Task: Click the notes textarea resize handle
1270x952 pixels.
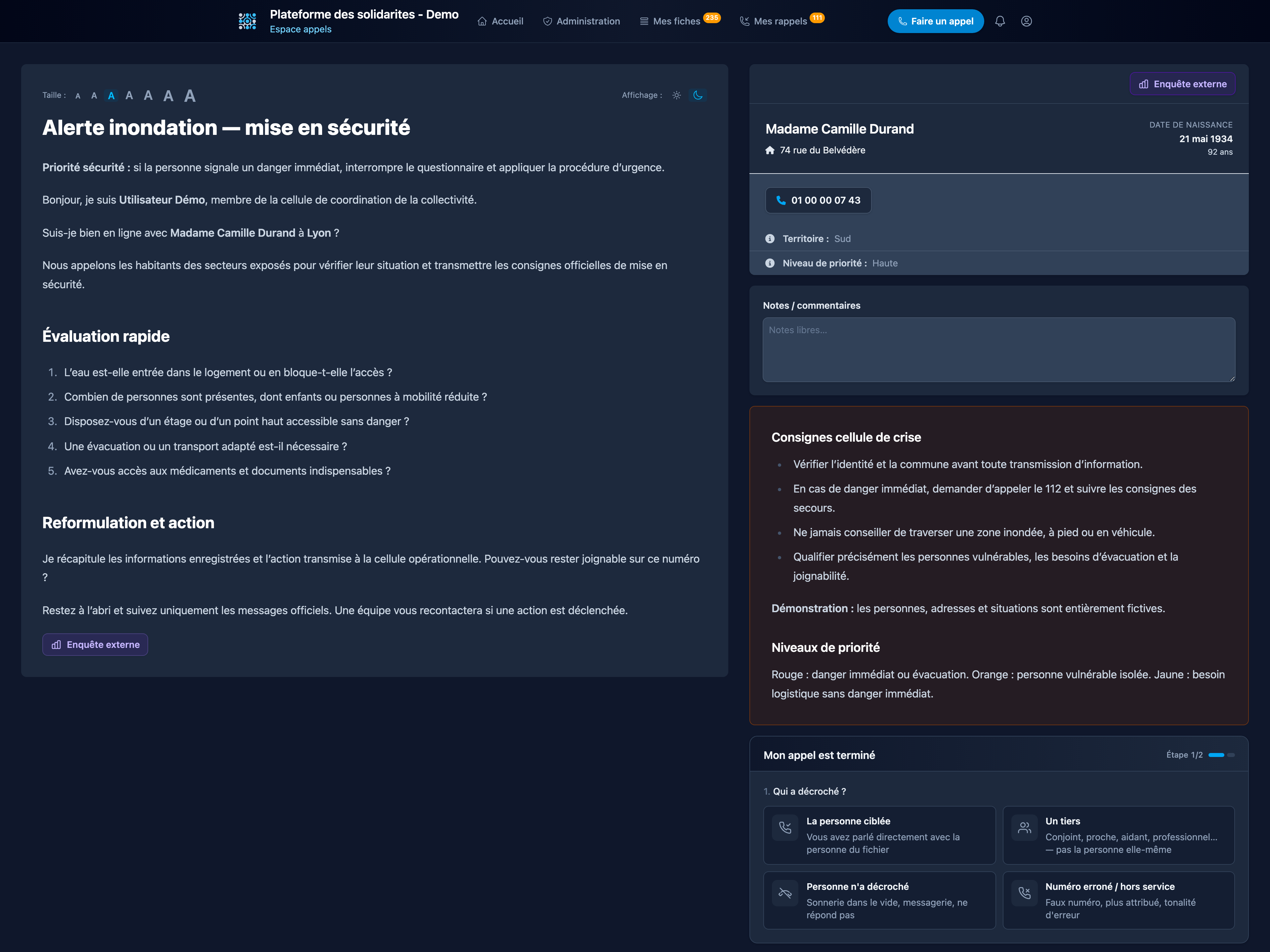Action: coord(1232,378)
